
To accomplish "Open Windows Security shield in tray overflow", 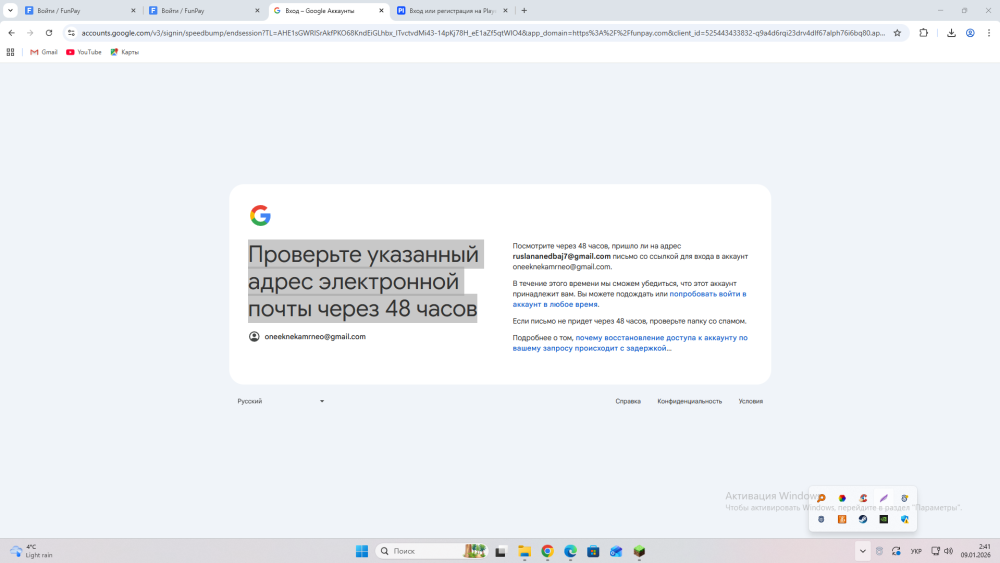I will click(904, 519).
